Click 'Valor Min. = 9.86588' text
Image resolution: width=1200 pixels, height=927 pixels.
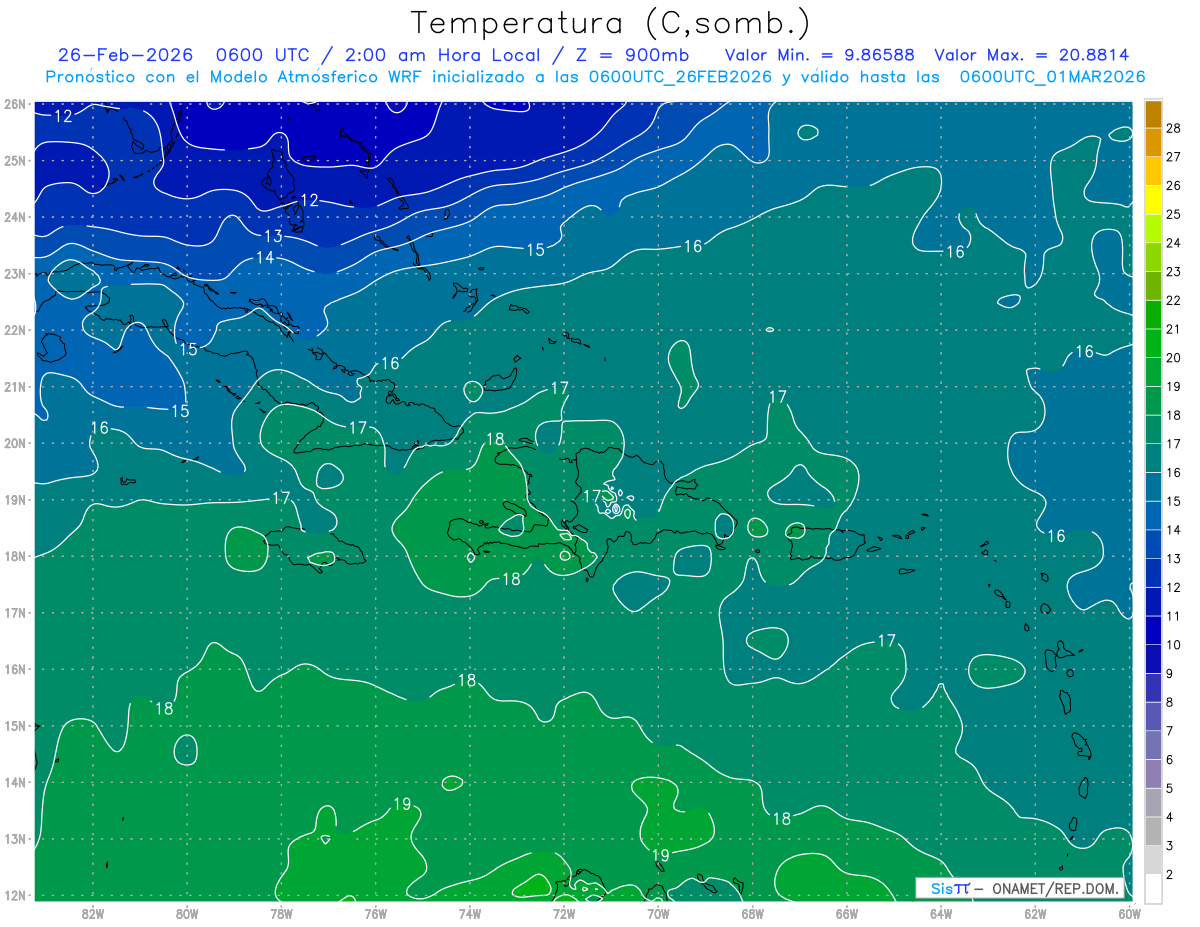click(x=820, y=56)
